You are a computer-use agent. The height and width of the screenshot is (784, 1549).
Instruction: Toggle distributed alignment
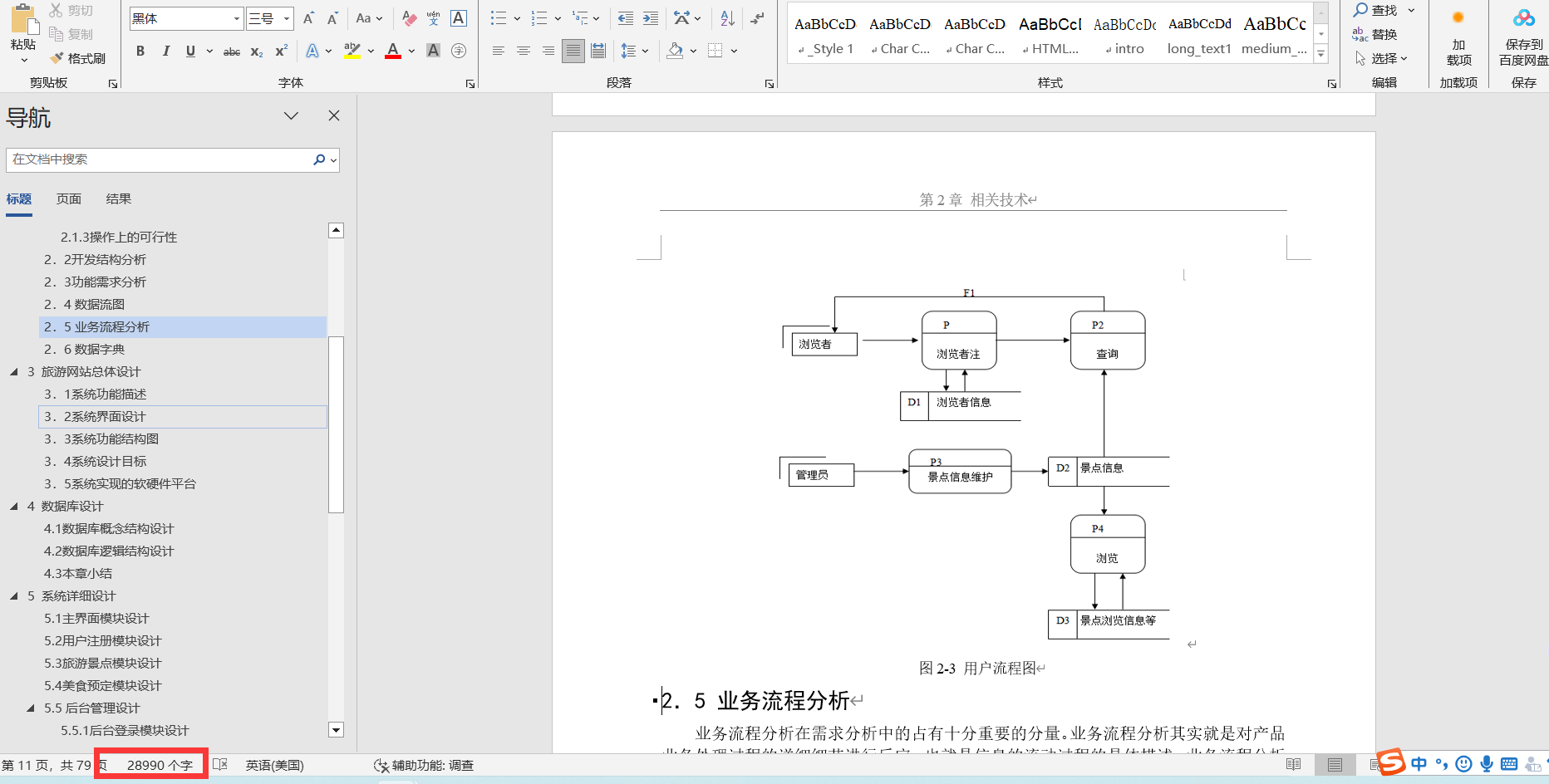pos(597,51)
